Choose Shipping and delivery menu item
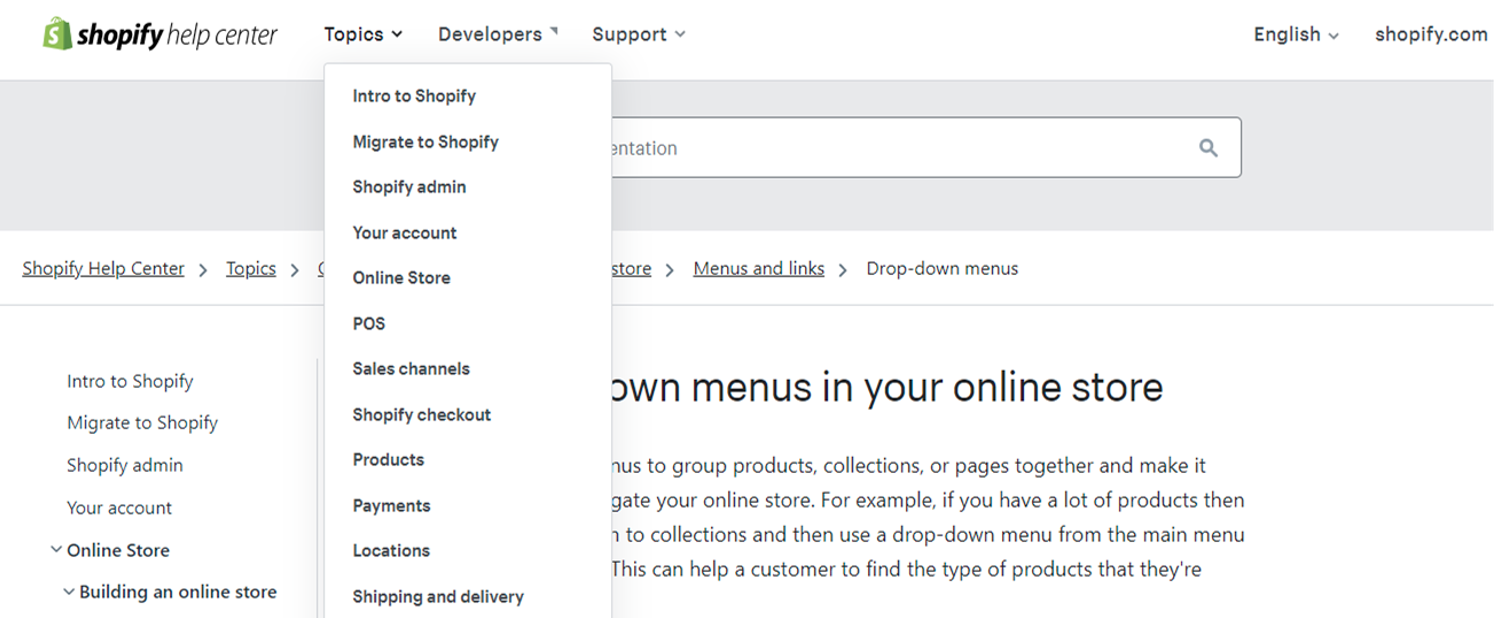This screenshot has width=1496, height=618. point(438,597)
